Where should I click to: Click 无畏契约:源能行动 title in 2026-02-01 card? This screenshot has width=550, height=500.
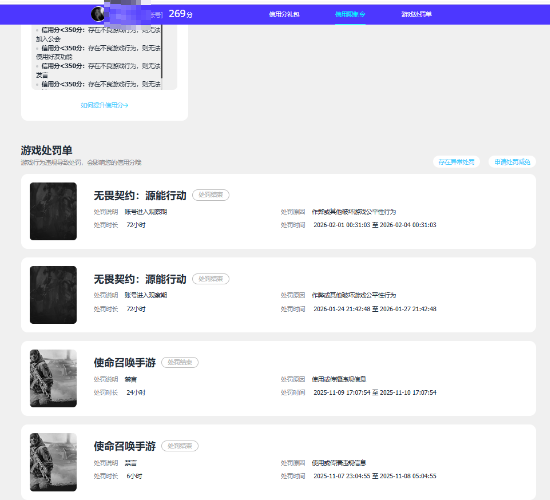point(140,195)
